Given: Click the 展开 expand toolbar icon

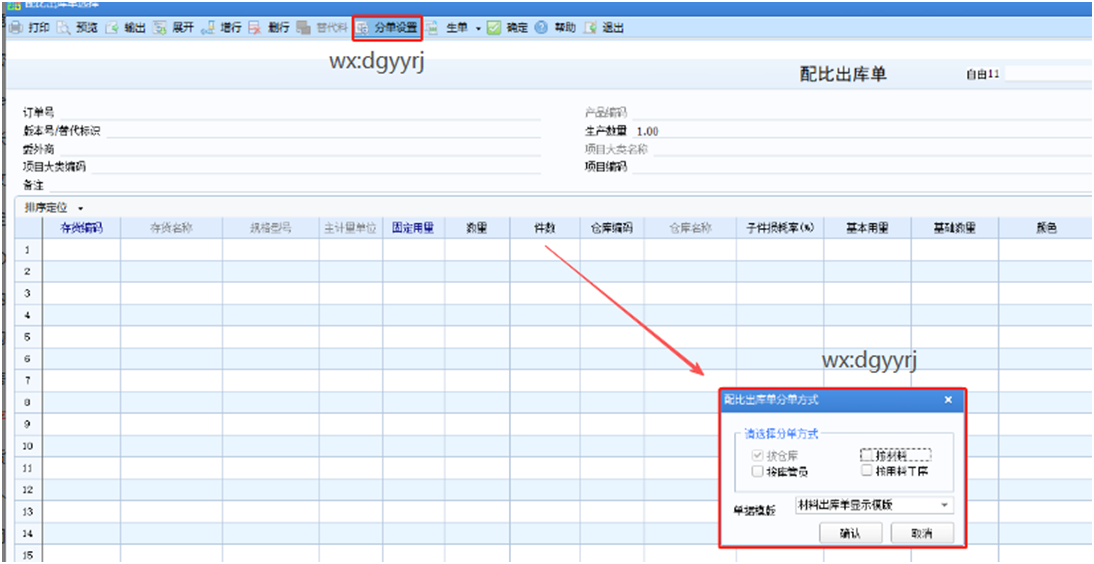Looking at the screenshot, I should pyautogui.click(x=160, y=28).
